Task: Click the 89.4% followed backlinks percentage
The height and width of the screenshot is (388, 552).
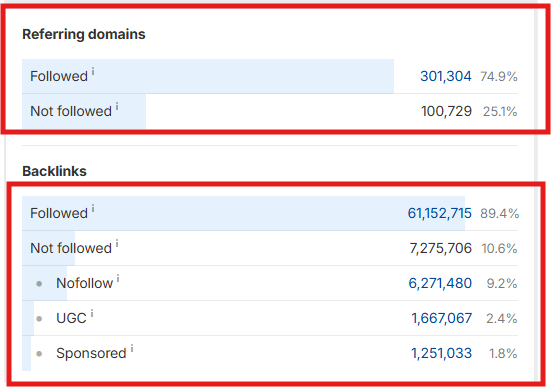Action: 500,213
